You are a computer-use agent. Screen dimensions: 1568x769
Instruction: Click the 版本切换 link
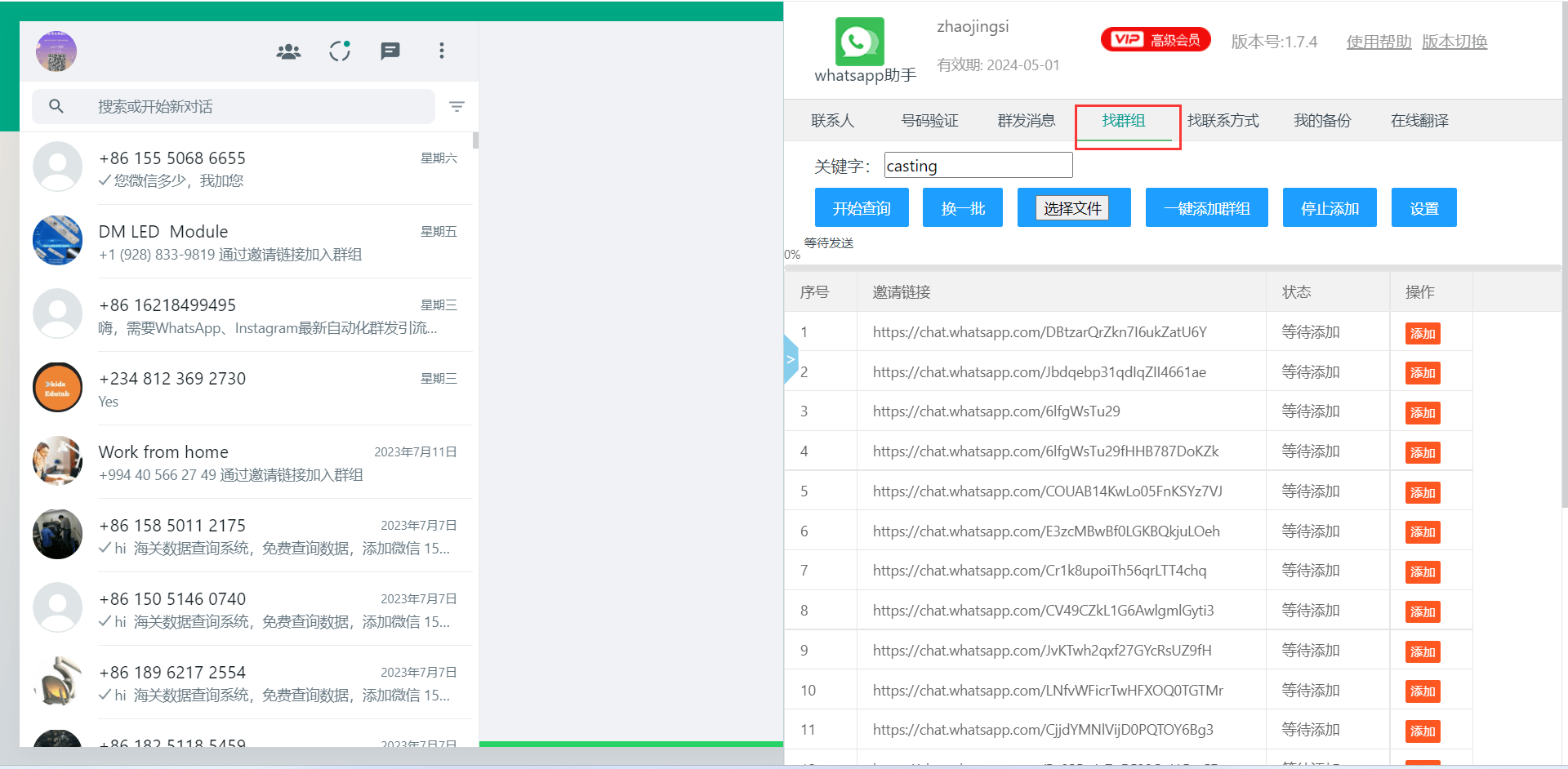pyautogui.click(x=1454, y=42)
